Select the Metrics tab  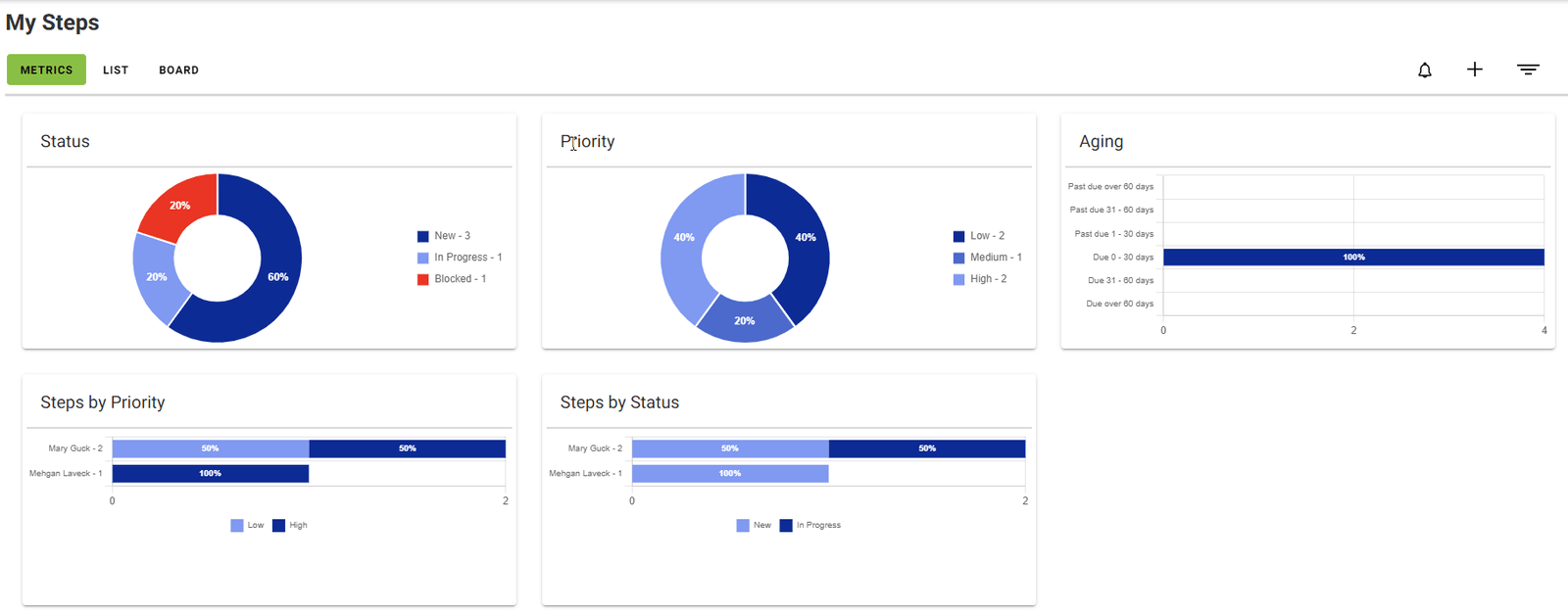pos(46,70)
